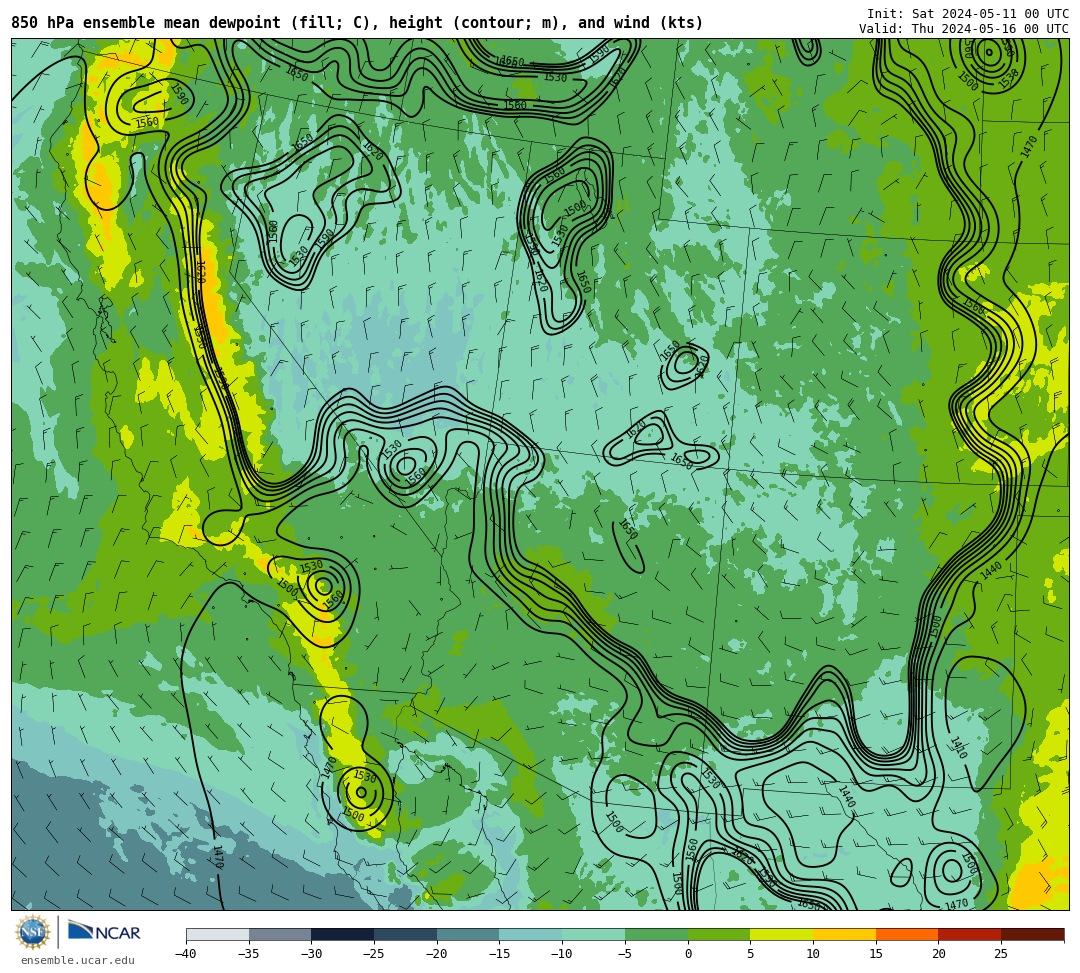1080x973 pixels.
Task: Click the colorbar label 20
Action: (938, 954)
